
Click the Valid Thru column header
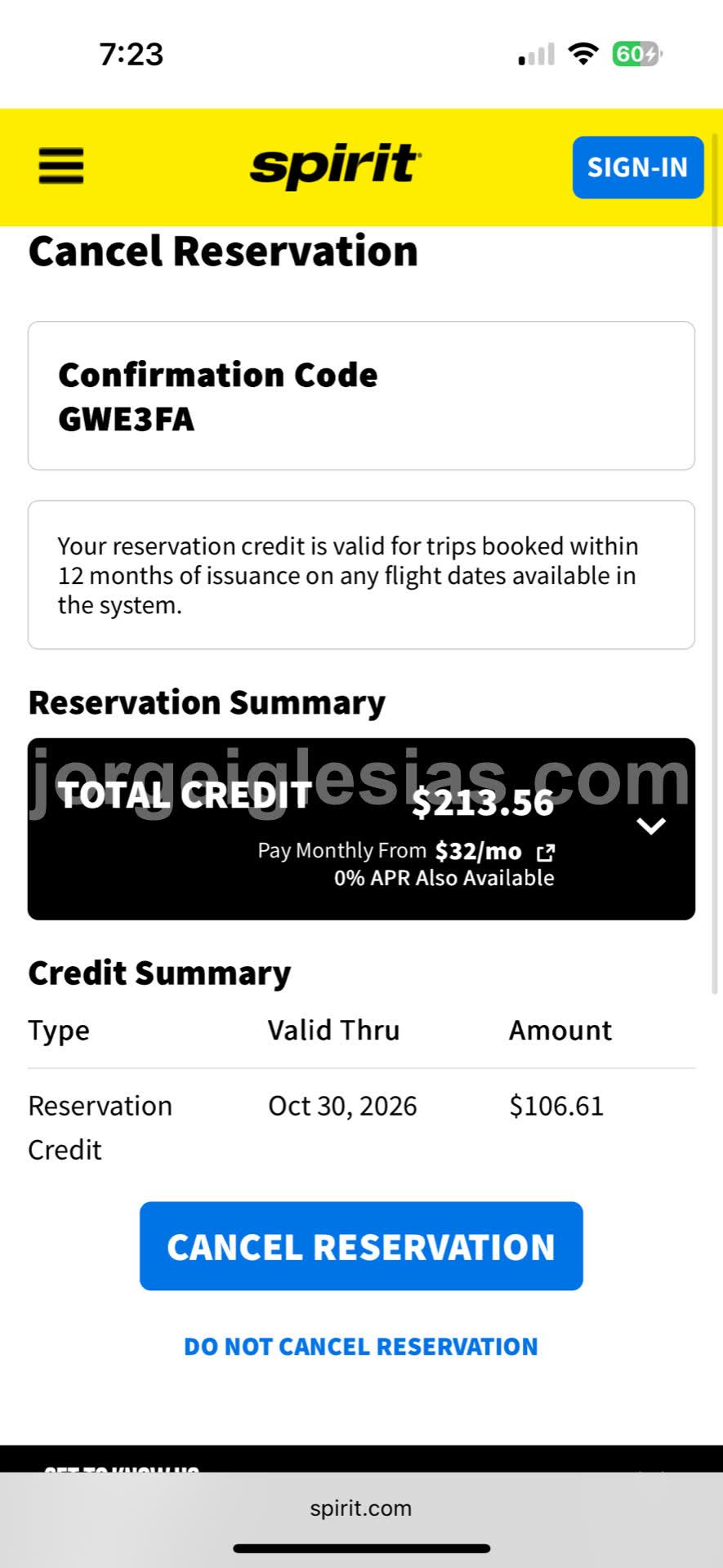tap(333, 1031)
